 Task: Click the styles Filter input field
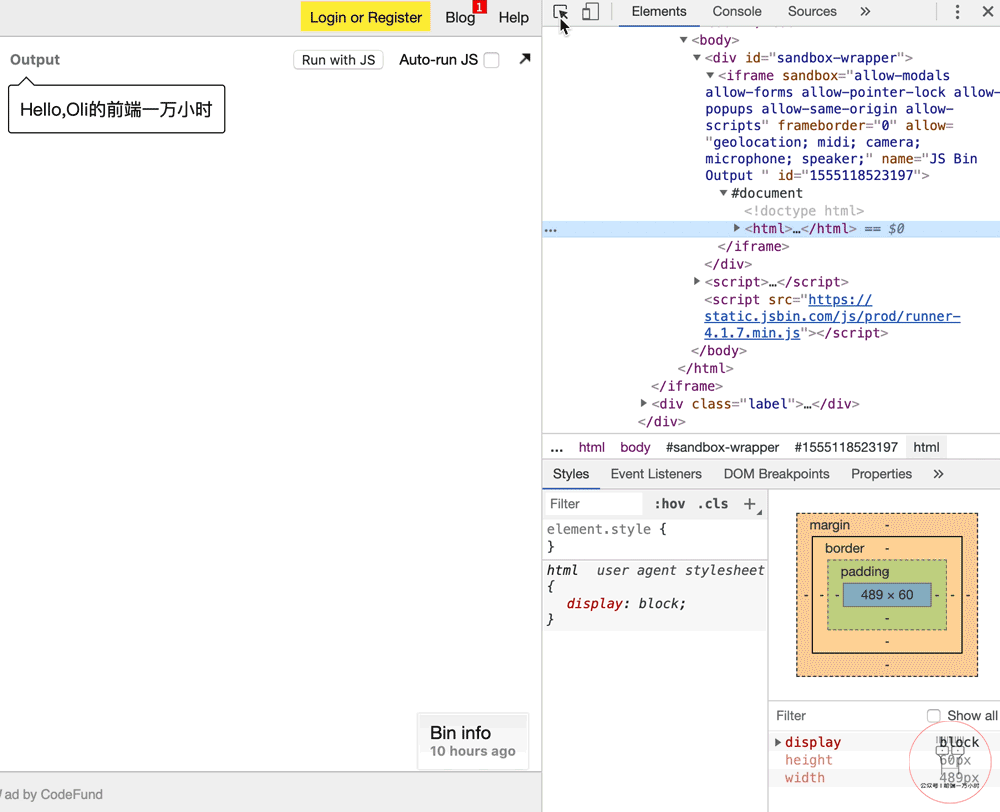pos(592,504)
